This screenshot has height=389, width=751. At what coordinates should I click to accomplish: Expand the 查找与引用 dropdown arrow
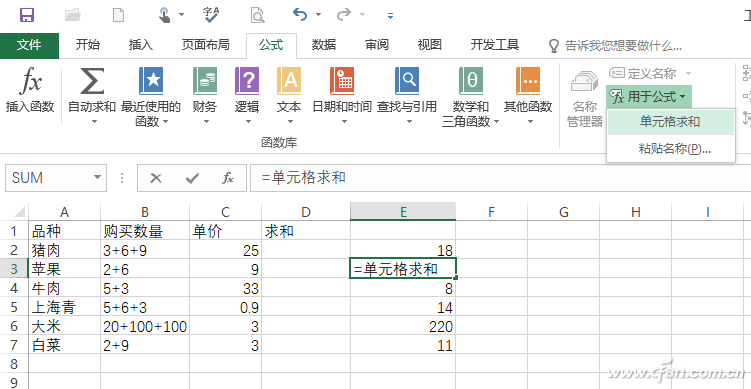409,122
